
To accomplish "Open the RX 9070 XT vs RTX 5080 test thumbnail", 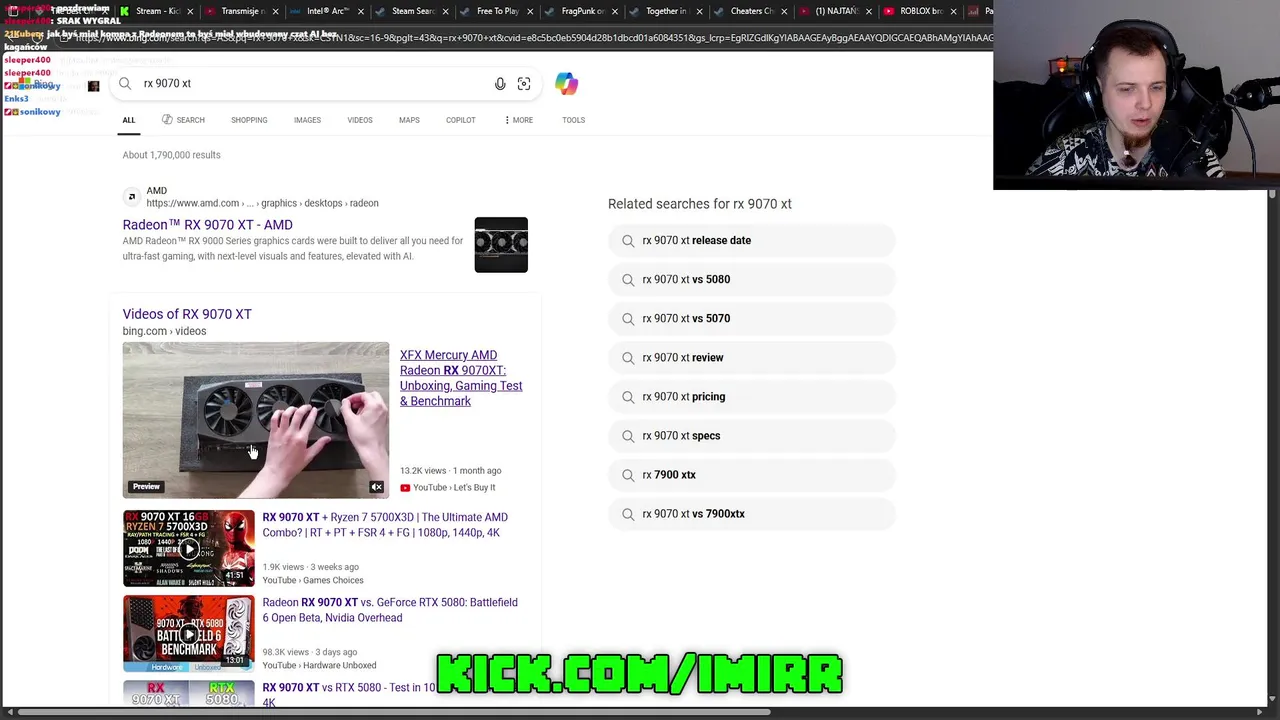I will pos(189,694).
